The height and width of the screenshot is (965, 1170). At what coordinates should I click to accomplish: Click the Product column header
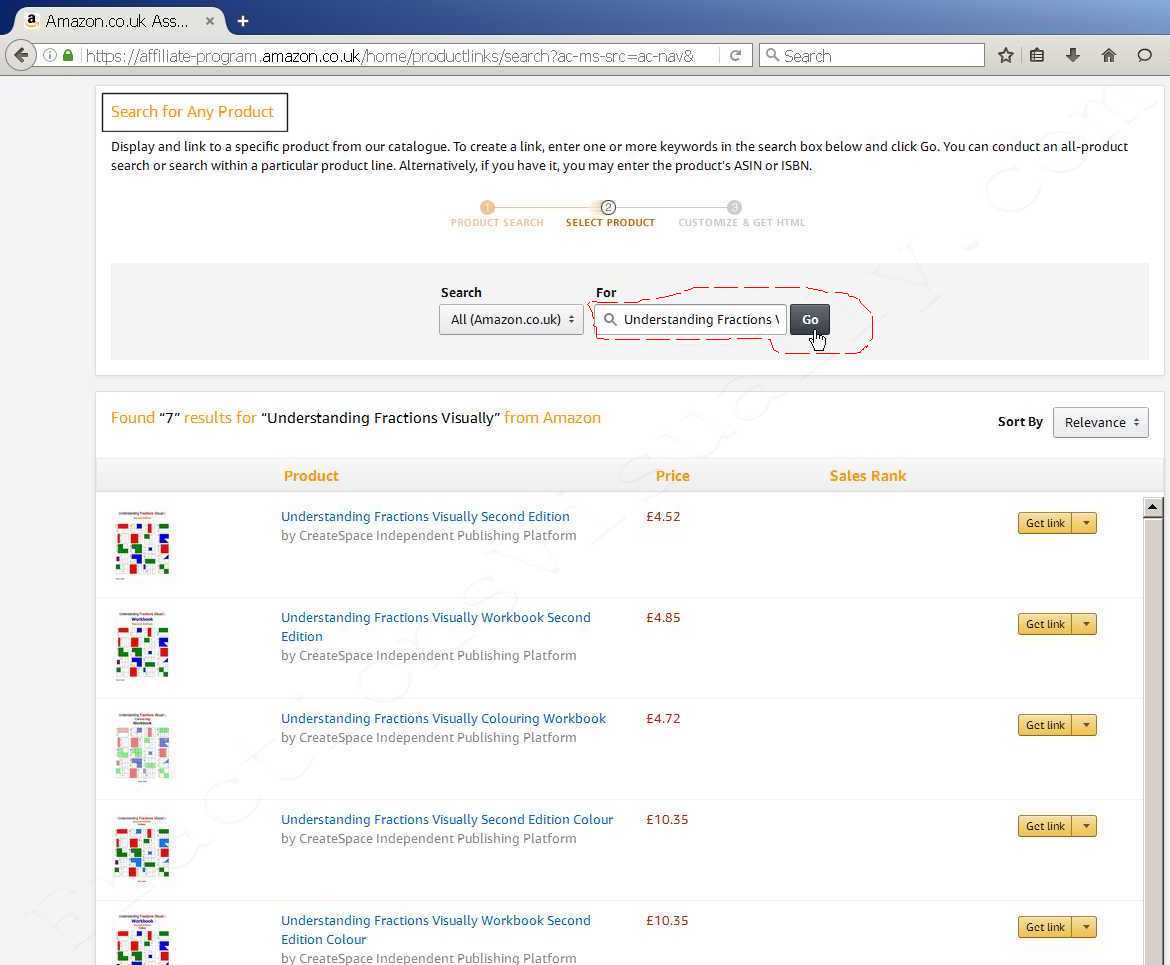311,476
